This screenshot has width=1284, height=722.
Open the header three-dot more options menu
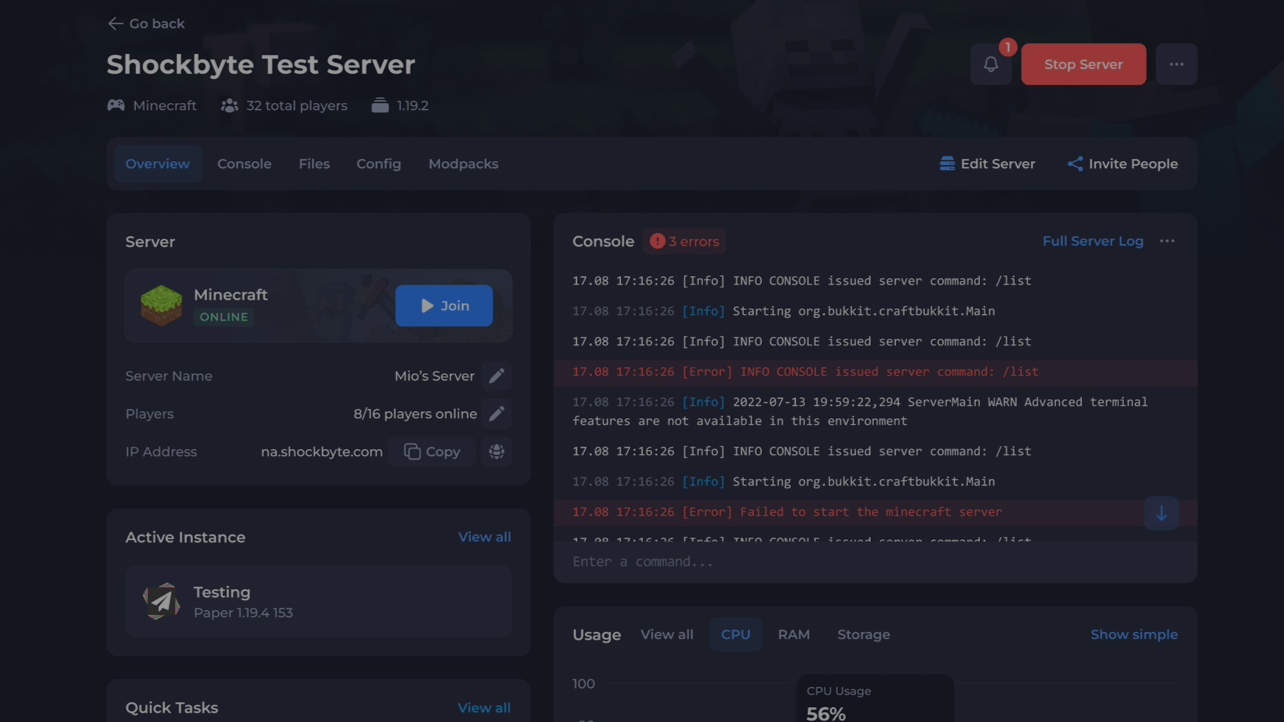click(1176, 64)
